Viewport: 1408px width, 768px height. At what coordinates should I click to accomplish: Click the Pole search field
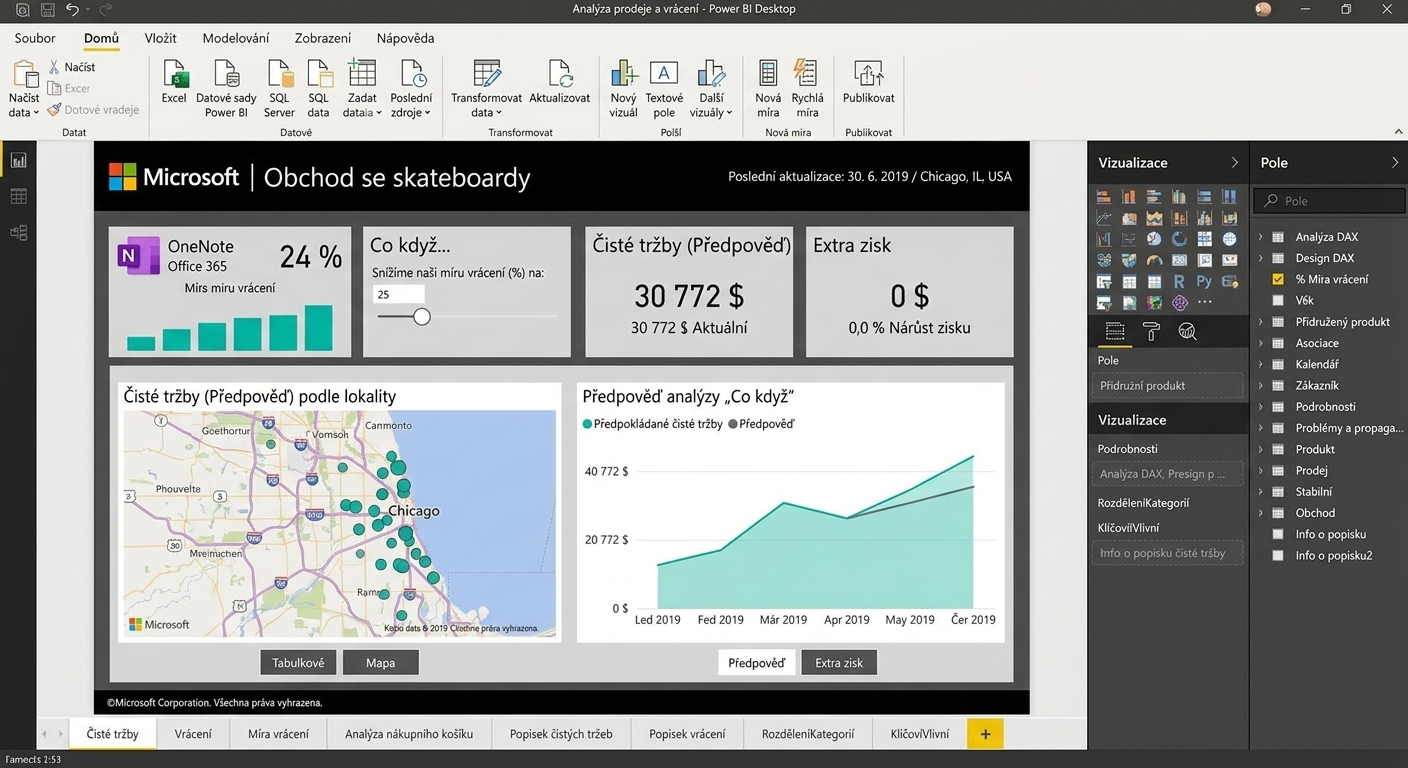click(1329, 200)
